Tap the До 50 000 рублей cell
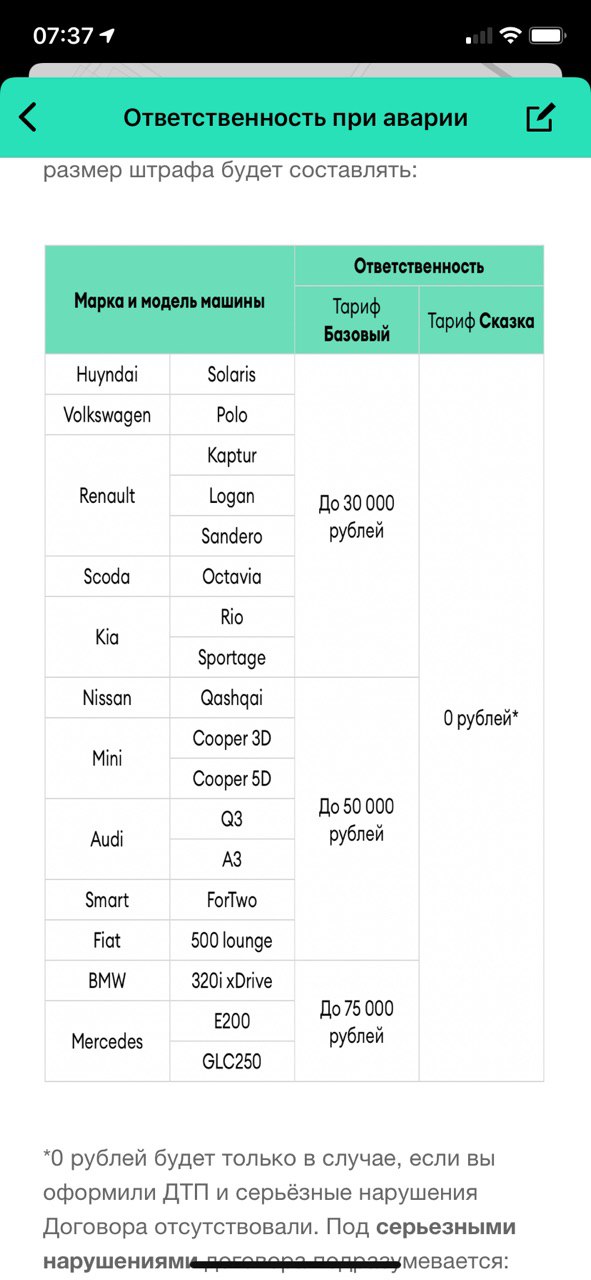Image resolution: width=591 pixels, height=1280 pixels. [357, 819]
